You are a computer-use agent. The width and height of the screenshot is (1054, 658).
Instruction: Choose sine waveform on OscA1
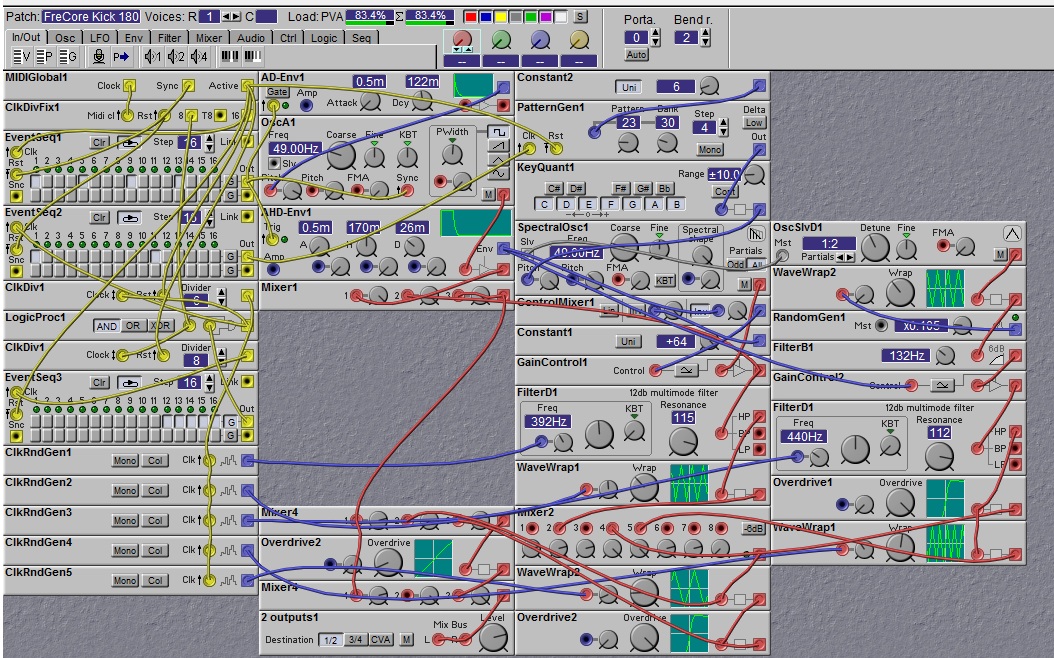[498, 173]
